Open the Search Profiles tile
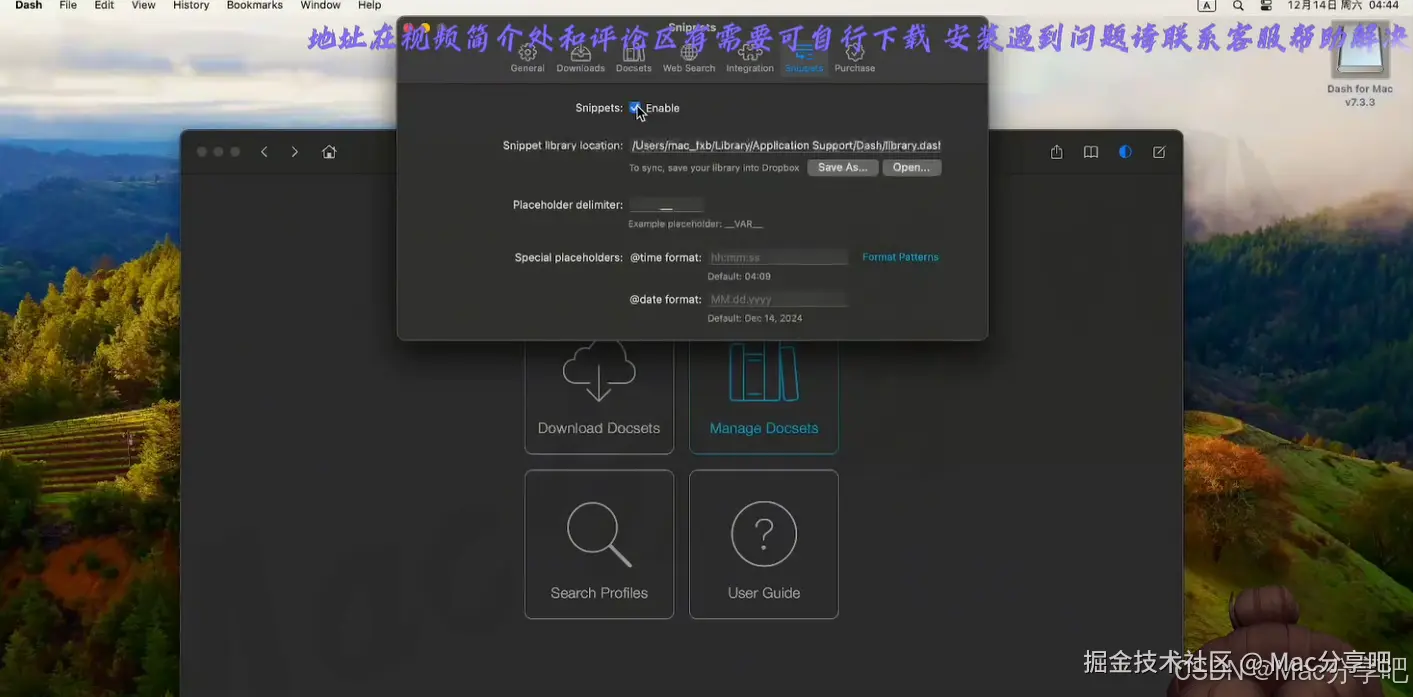The height and width of the screenshot is (697, 1413). [599, 544]
